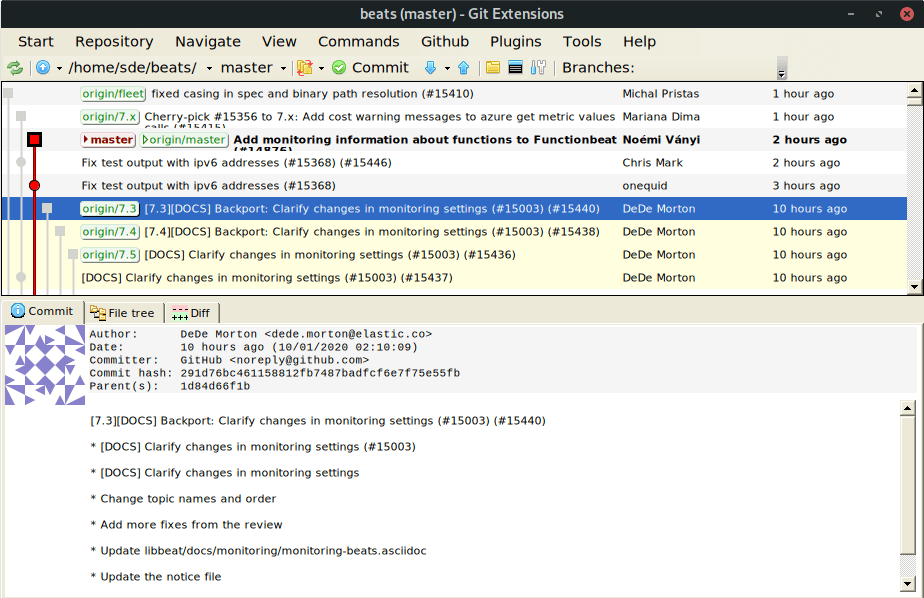Click the stash changes icon in toolbar
The height and width of the screenshot is (598, 924).
(305, 68)
